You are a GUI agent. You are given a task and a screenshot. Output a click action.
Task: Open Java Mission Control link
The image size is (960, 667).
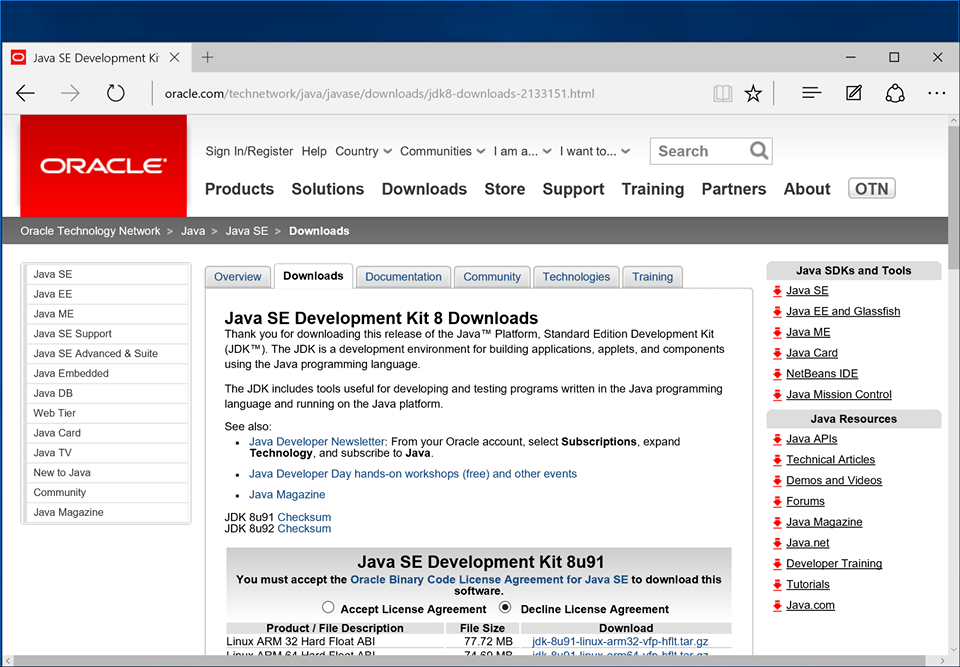[x=839, y=394]
